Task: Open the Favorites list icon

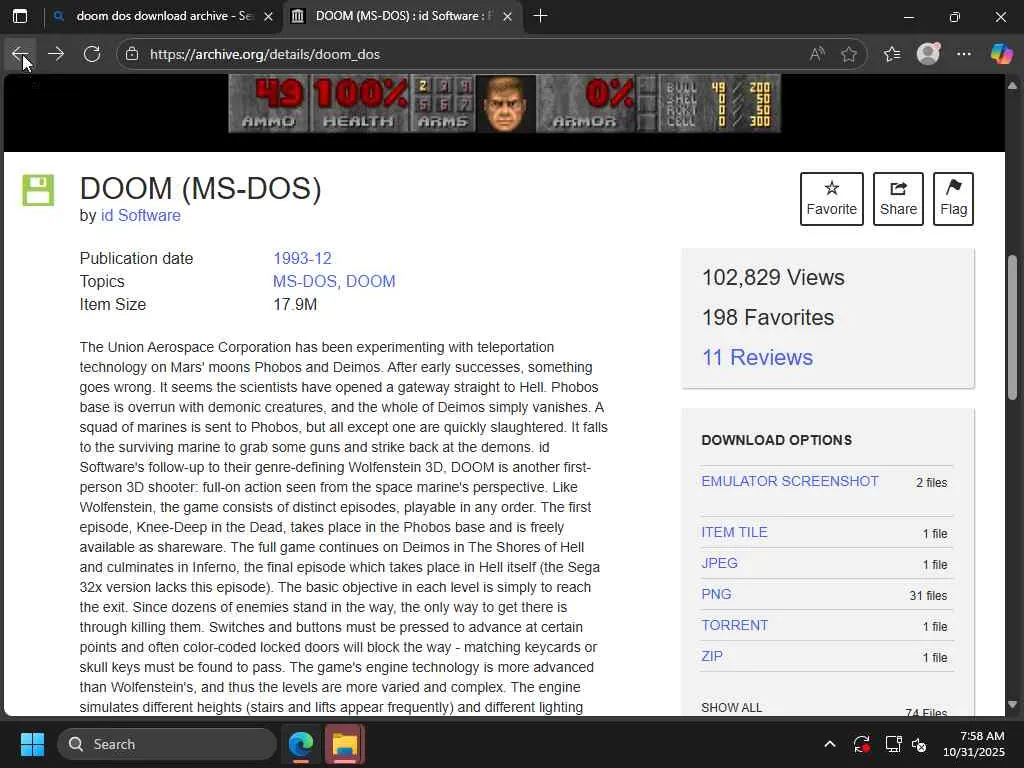Action: (x=892, y=54)
